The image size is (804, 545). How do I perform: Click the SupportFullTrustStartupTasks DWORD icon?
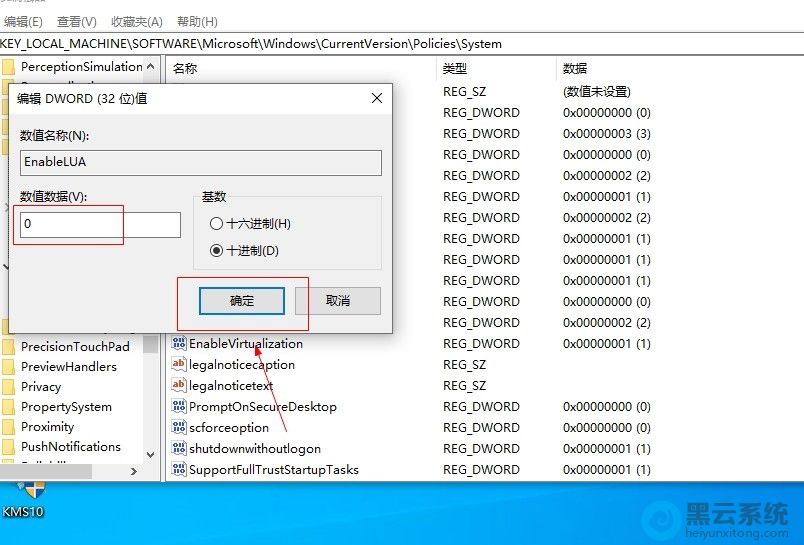tap(178, 469)
